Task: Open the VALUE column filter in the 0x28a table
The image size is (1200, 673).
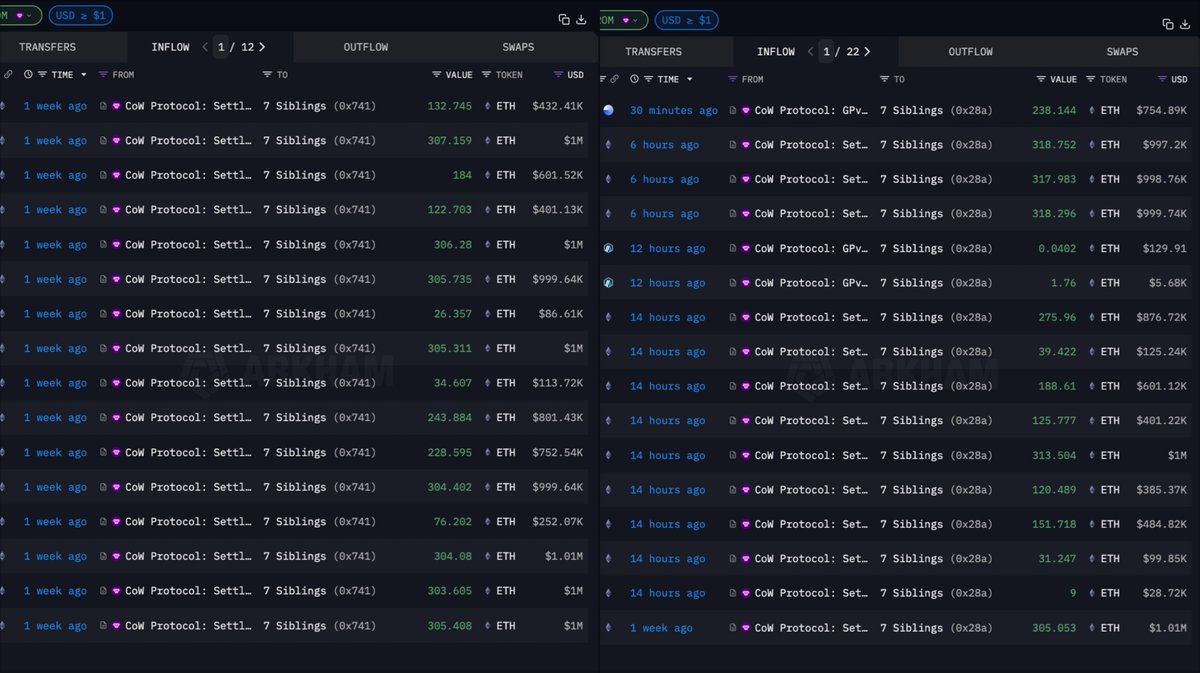Action: point(1042,79)
